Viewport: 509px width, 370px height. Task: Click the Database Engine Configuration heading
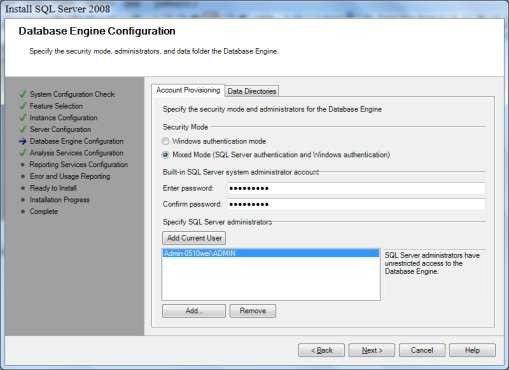pos(97,31)
